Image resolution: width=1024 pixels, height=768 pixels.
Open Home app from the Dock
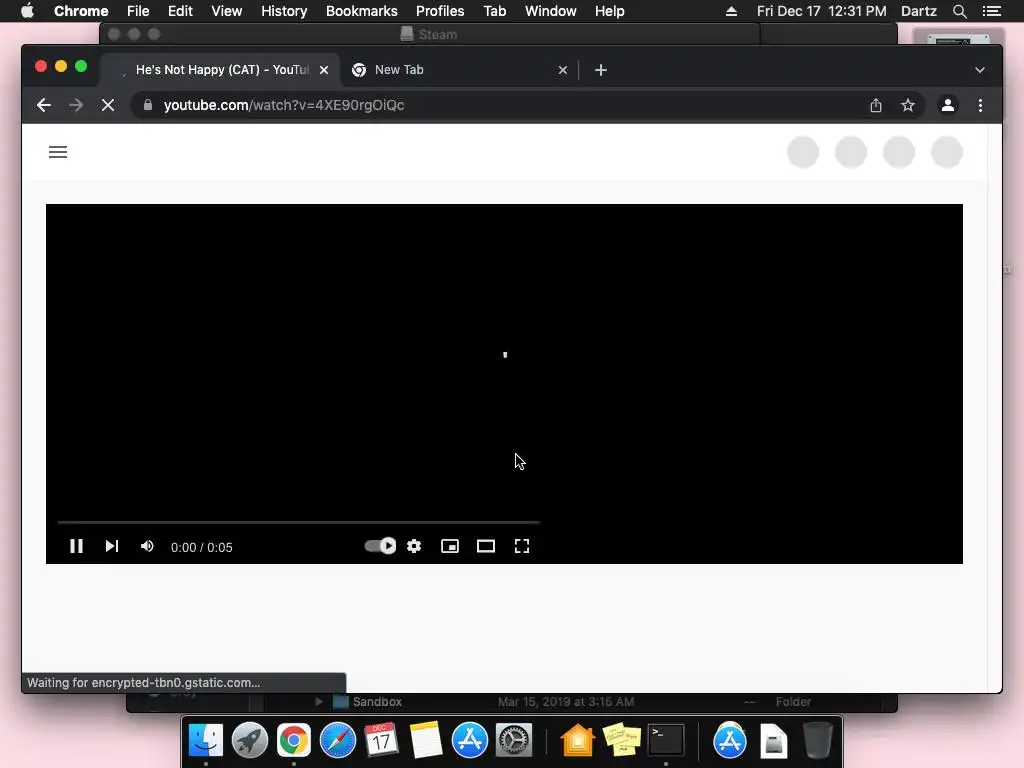[578, 741]
